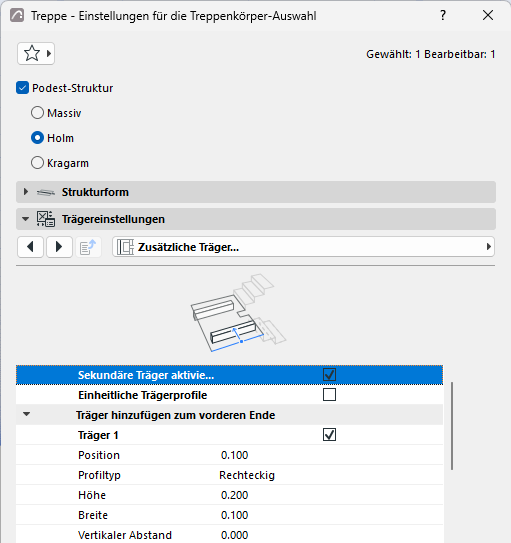Image resolution: width=511 pixels, height=543 pixels.
Task: Select the Kragarm radio option
Action: point(37,163)
